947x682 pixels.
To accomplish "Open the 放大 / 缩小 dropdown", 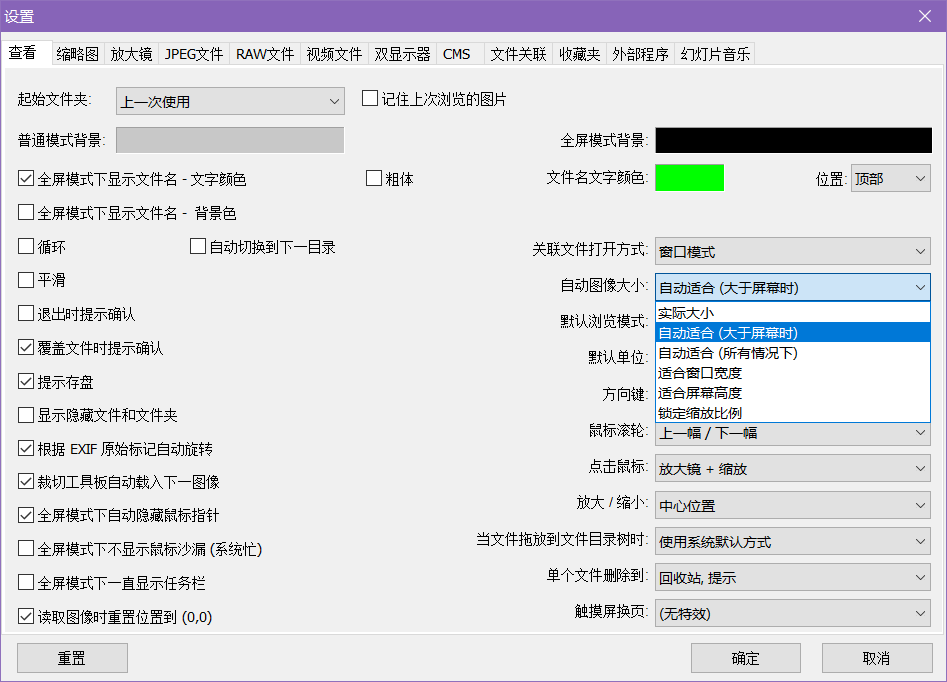I will [792, 505].
